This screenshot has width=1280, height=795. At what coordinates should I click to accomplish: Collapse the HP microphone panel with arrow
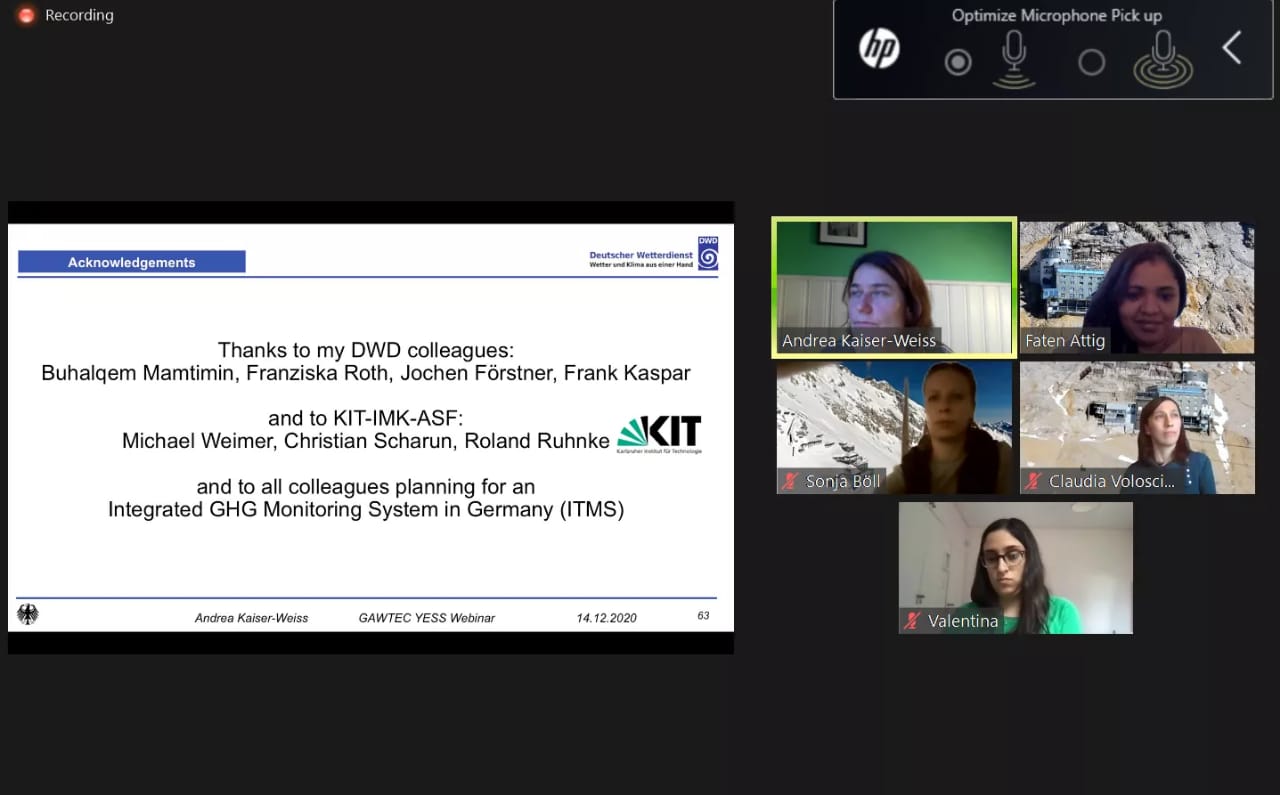point(1232,47)
